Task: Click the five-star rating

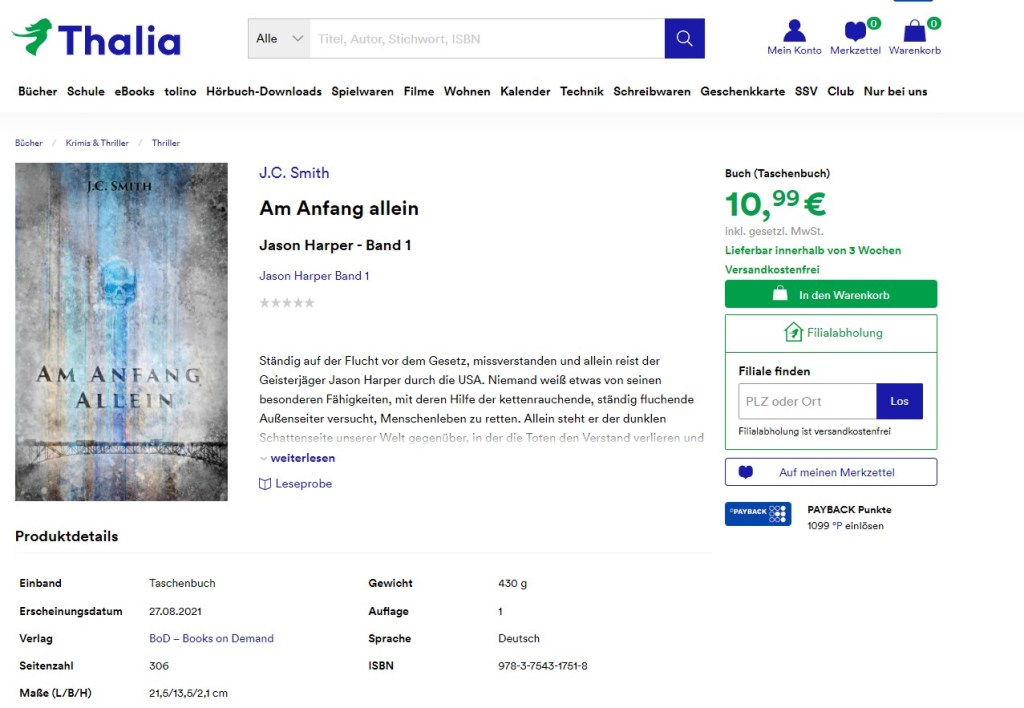Action: [x=287, y=303]
